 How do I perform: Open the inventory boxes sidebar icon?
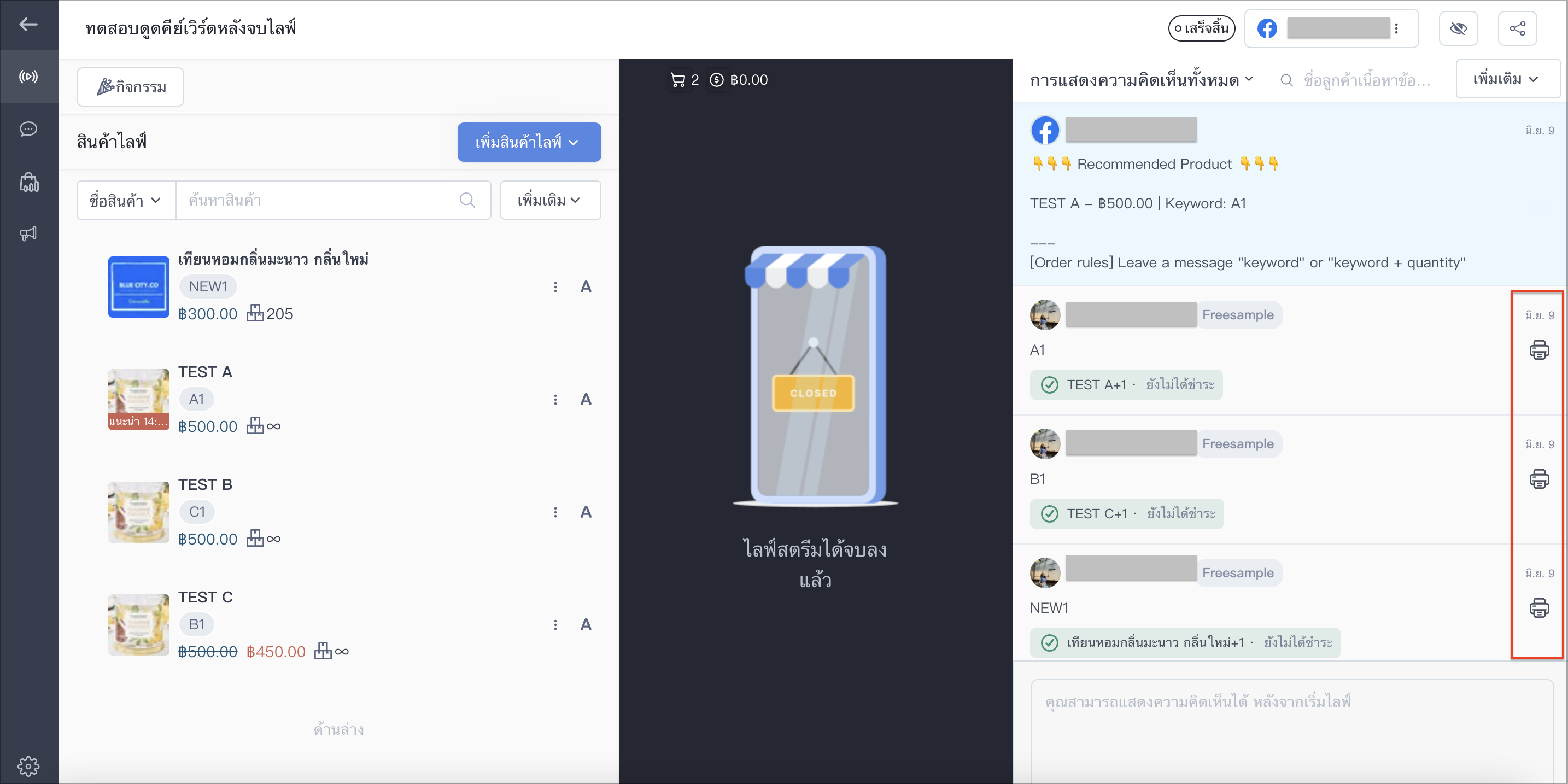[x=28, y=182]
